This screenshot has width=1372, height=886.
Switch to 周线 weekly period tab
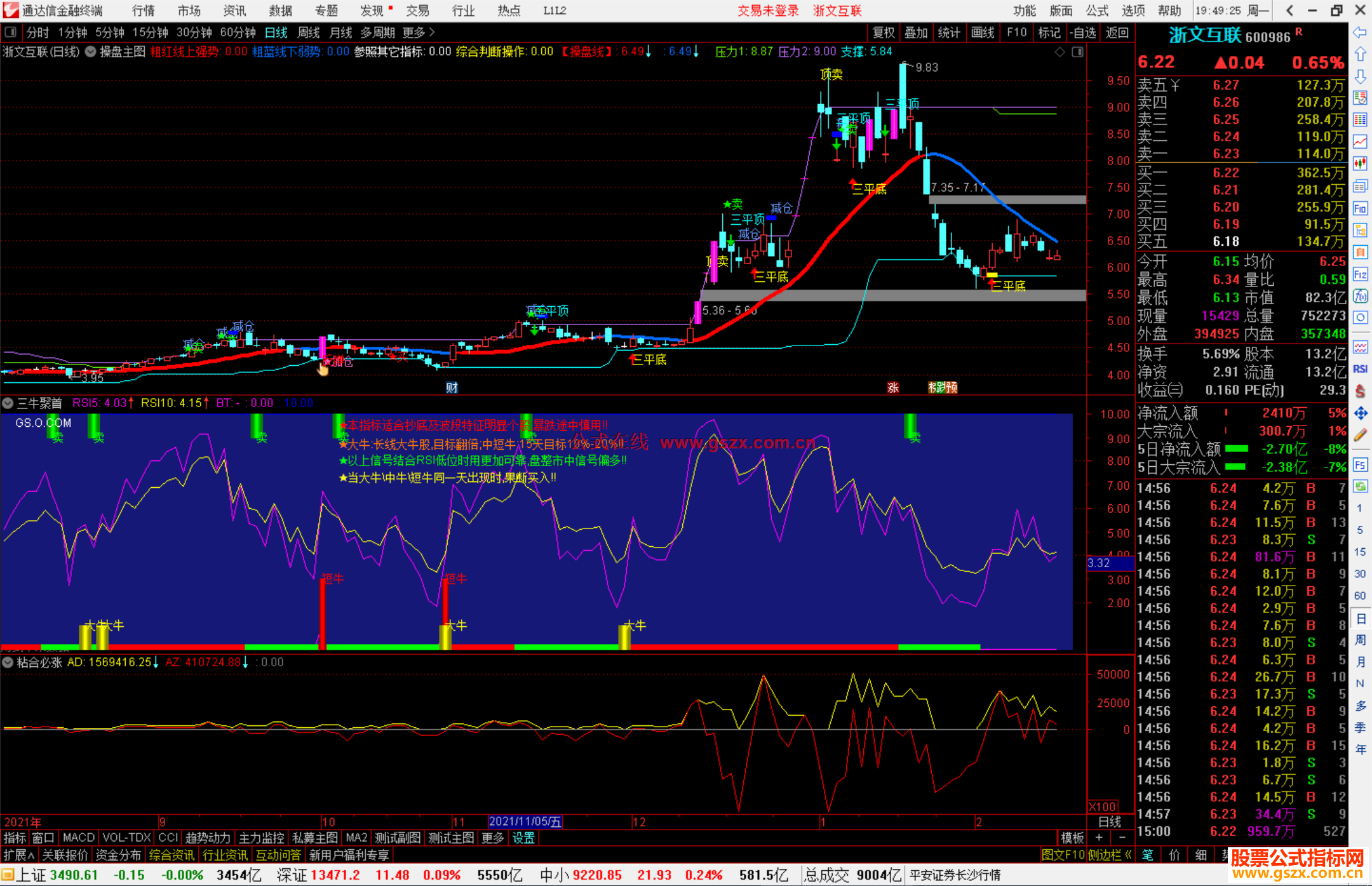coord(309,32)
